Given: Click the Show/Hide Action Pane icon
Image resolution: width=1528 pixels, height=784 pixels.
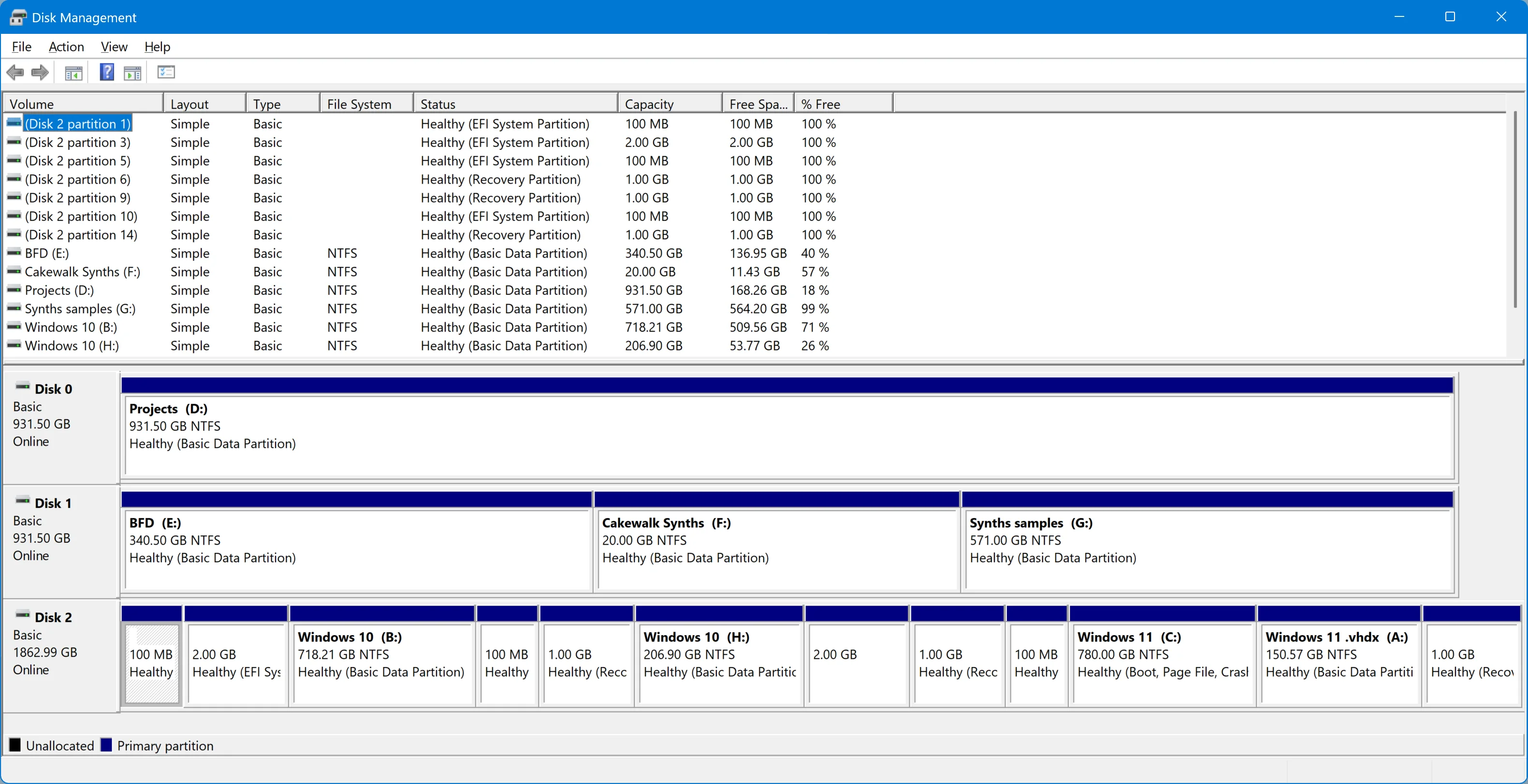Looking at the screenshot, I should (132, 73).
